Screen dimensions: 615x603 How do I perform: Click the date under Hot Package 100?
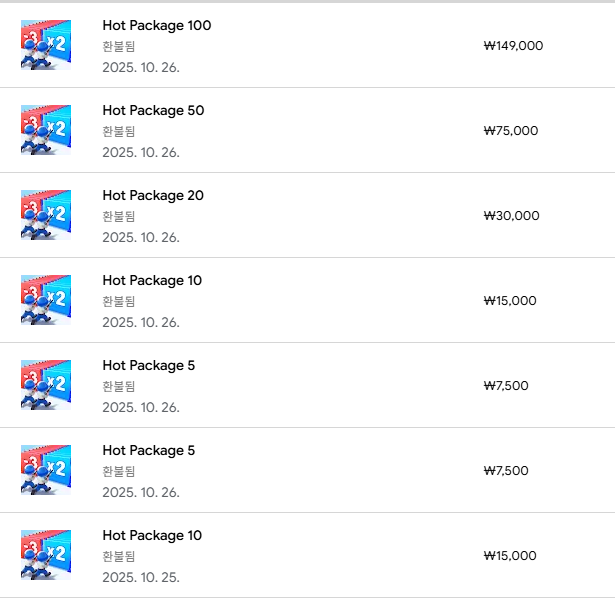tap(141, 67)
